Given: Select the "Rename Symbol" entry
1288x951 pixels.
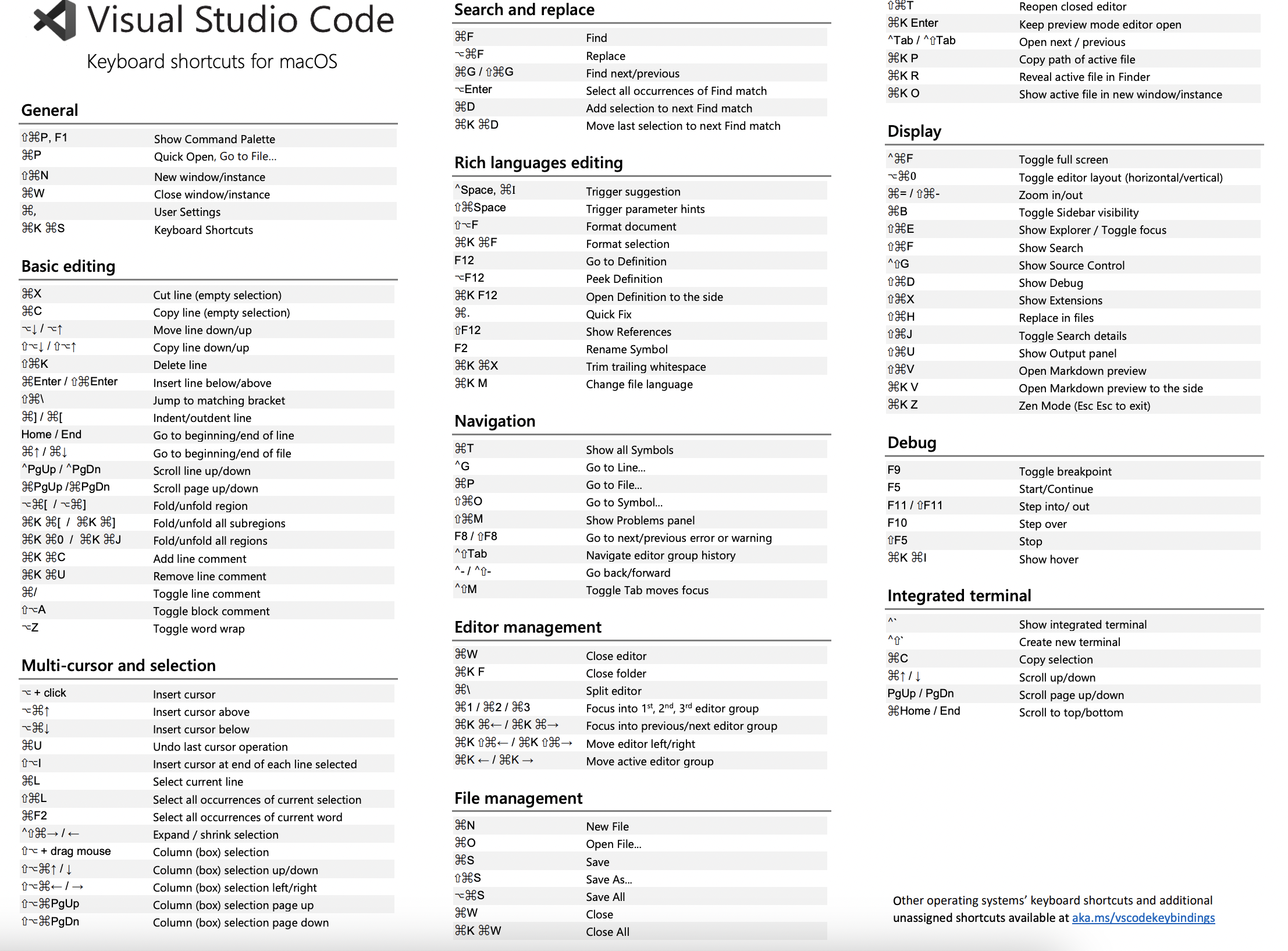Looking at the screenshot, I should point(627,349).
